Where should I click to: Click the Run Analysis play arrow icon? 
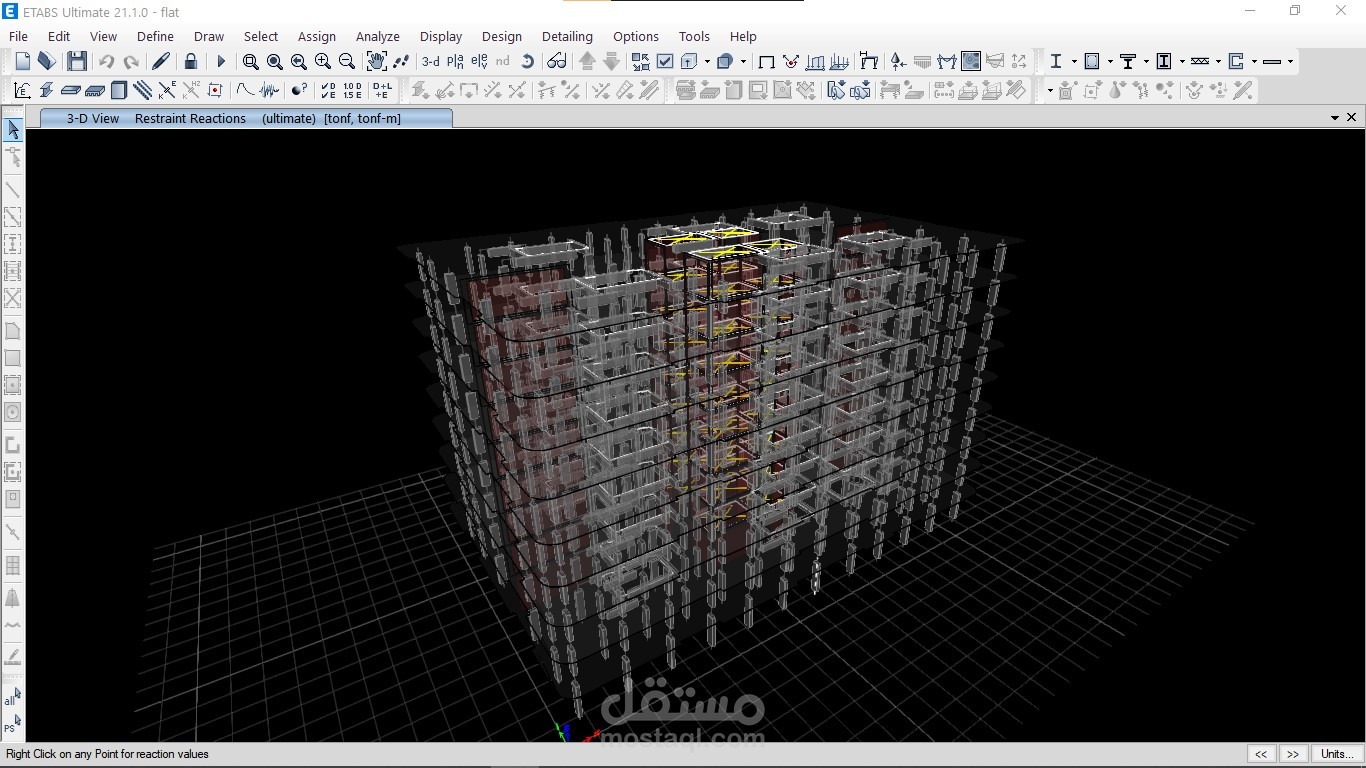point(221,62)
